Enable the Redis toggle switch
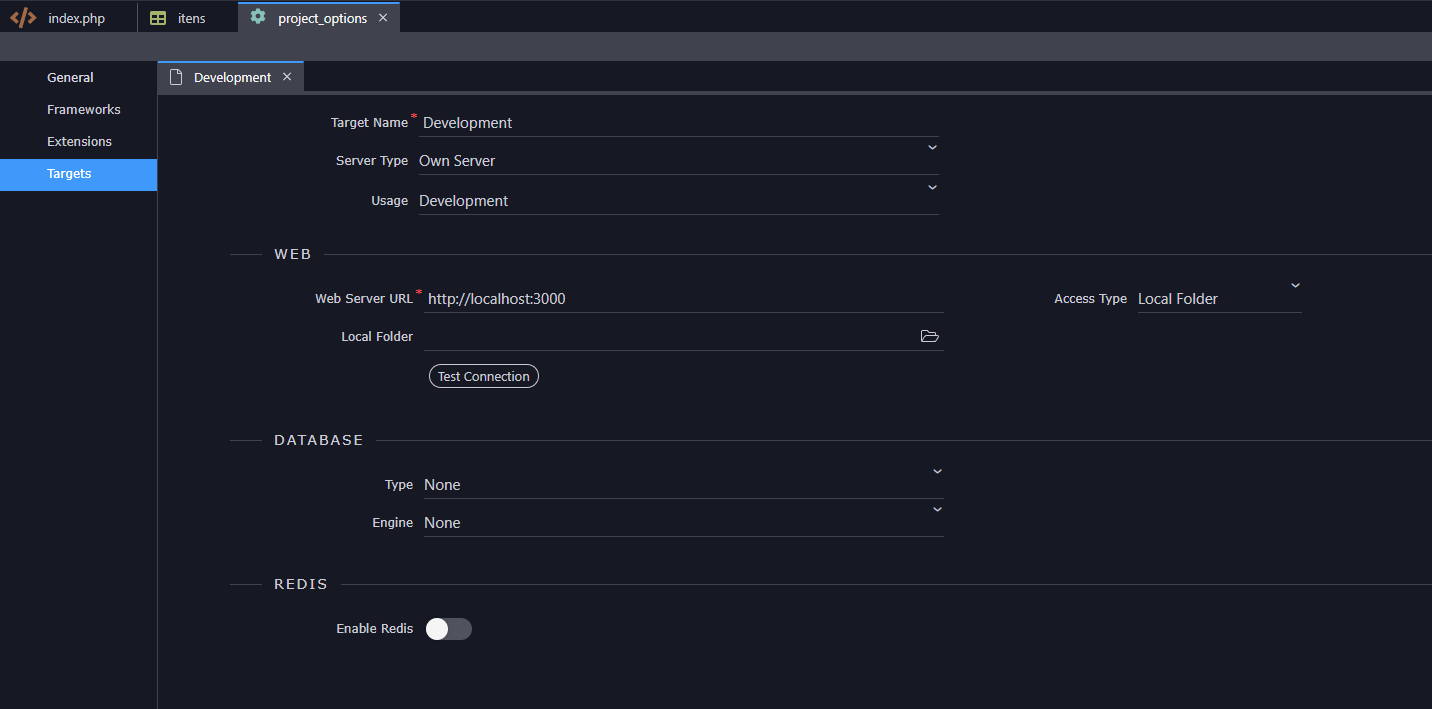Screen dimensions: 1432x709 (x=448, y=628)
